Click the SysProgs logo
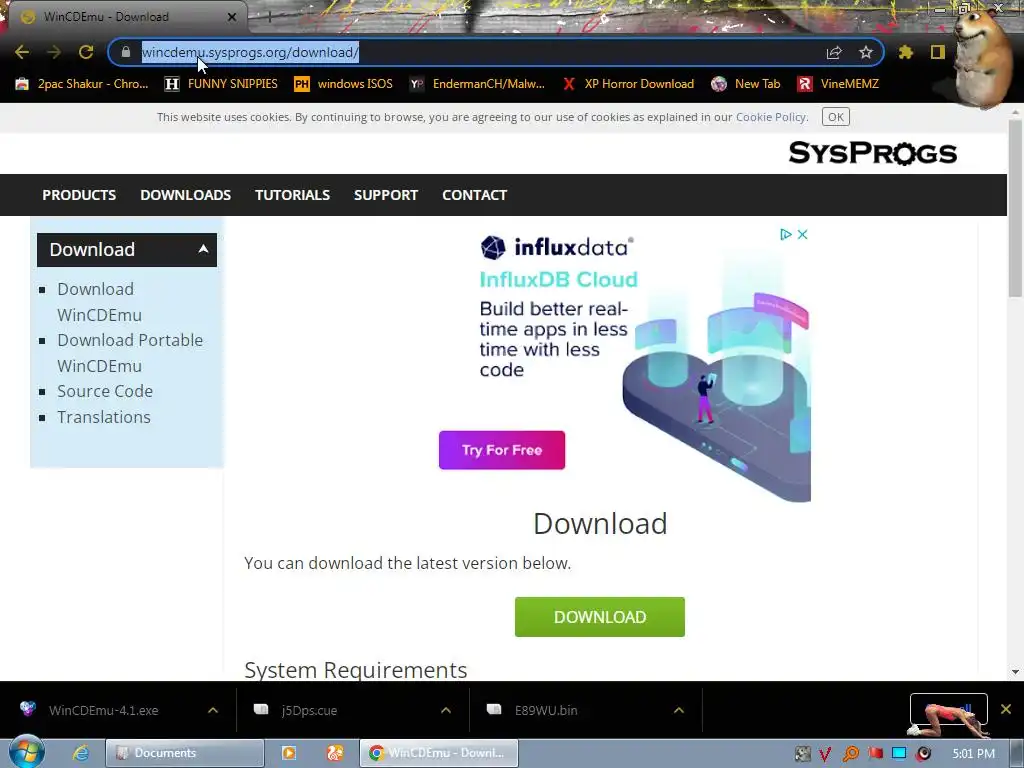 click(x=872, y=153)
